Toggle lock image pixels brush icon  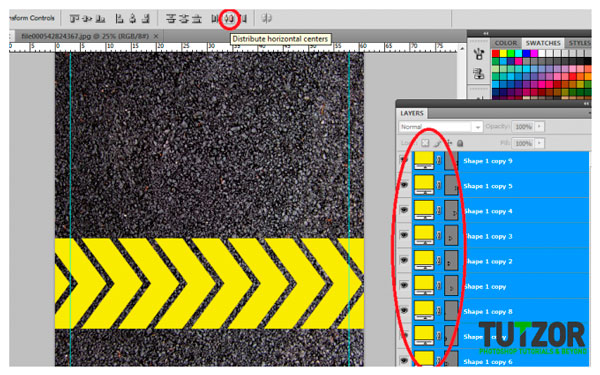[437, 143]
